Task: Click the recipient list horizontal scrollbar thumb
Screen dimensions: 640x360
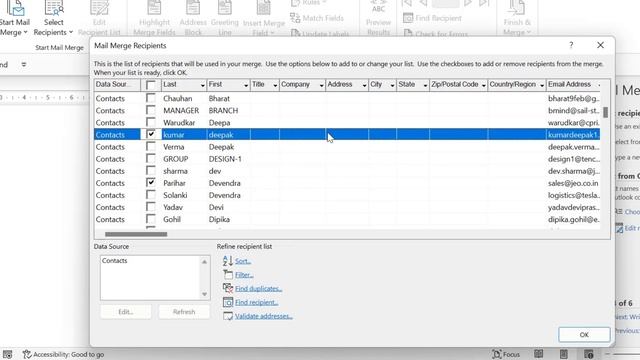Action: pyautogui.click(x=136, y=234)
